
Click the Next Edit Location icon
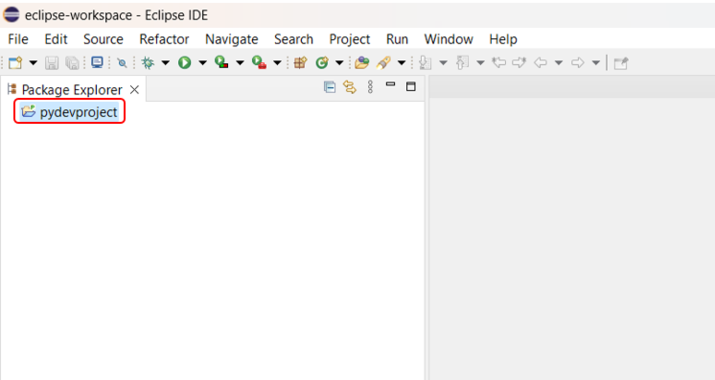click(x=519, y=62)
